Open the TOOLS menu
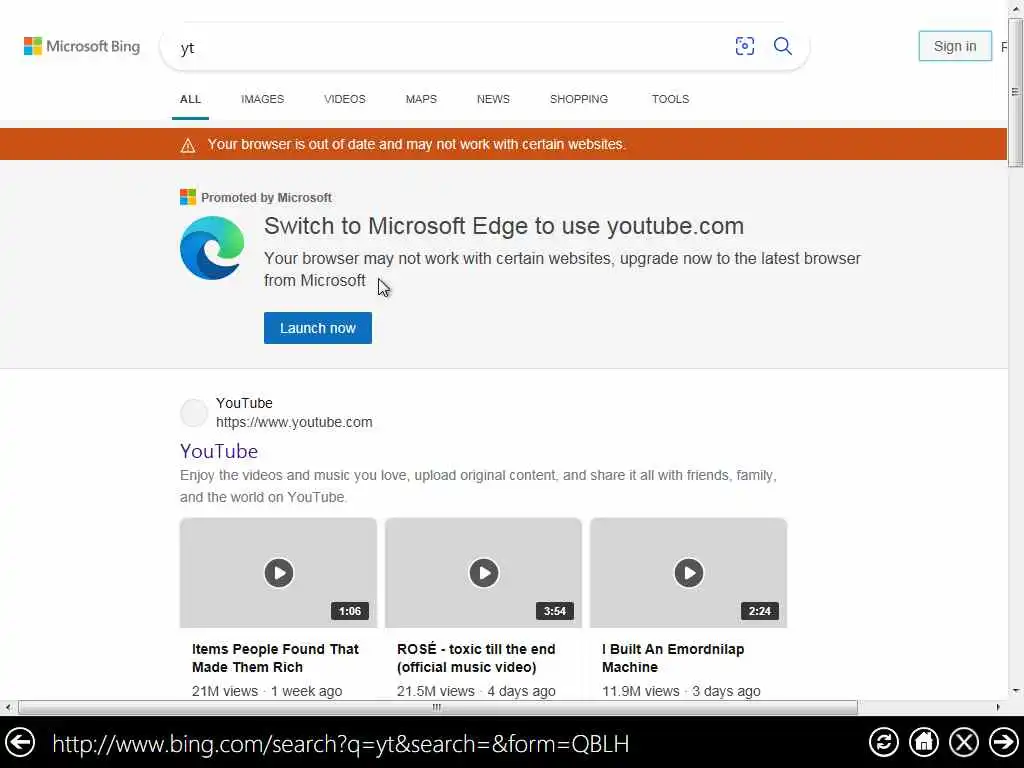The width and height of the screenshot is (1024, 768). coord(670,99)
